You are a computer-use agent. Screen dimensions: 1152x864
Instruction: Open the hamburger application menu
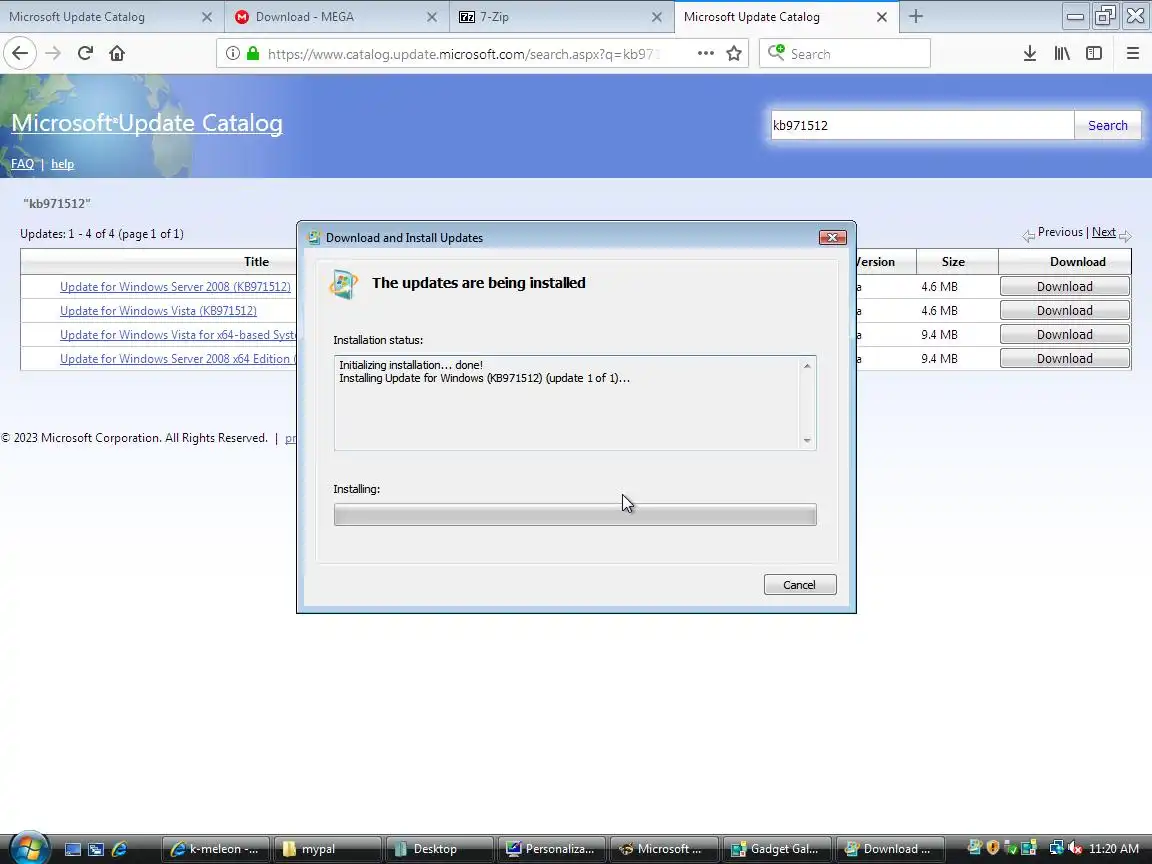point(1132,53)
